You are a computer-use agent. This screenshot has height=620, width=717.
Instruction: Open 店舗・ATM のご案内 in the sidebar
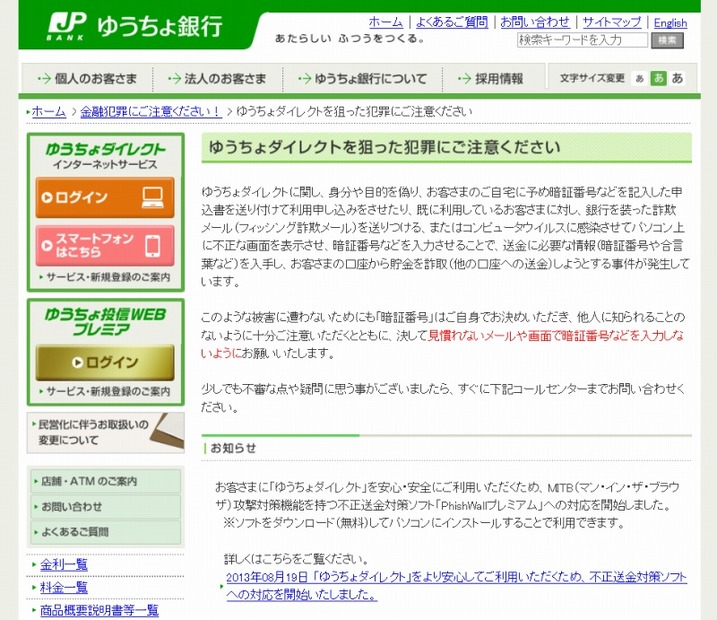coord(106,481)
